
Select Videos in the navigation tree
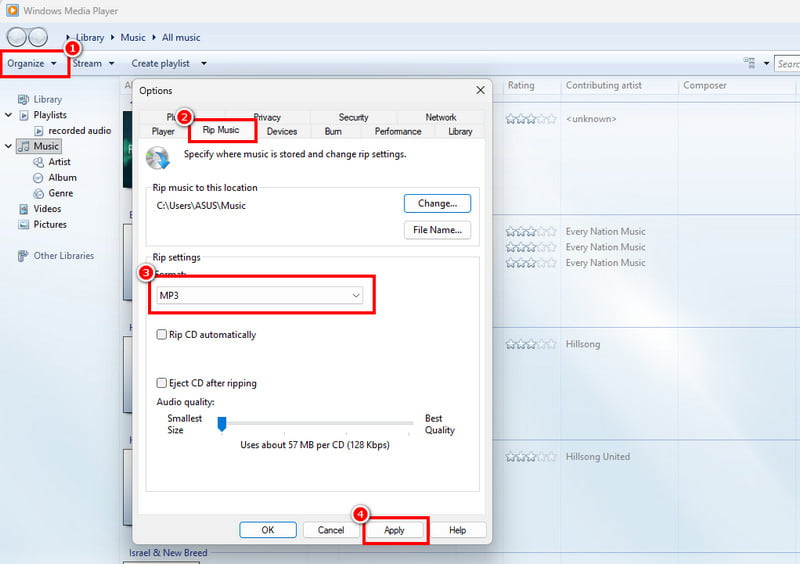coord(47,209)
